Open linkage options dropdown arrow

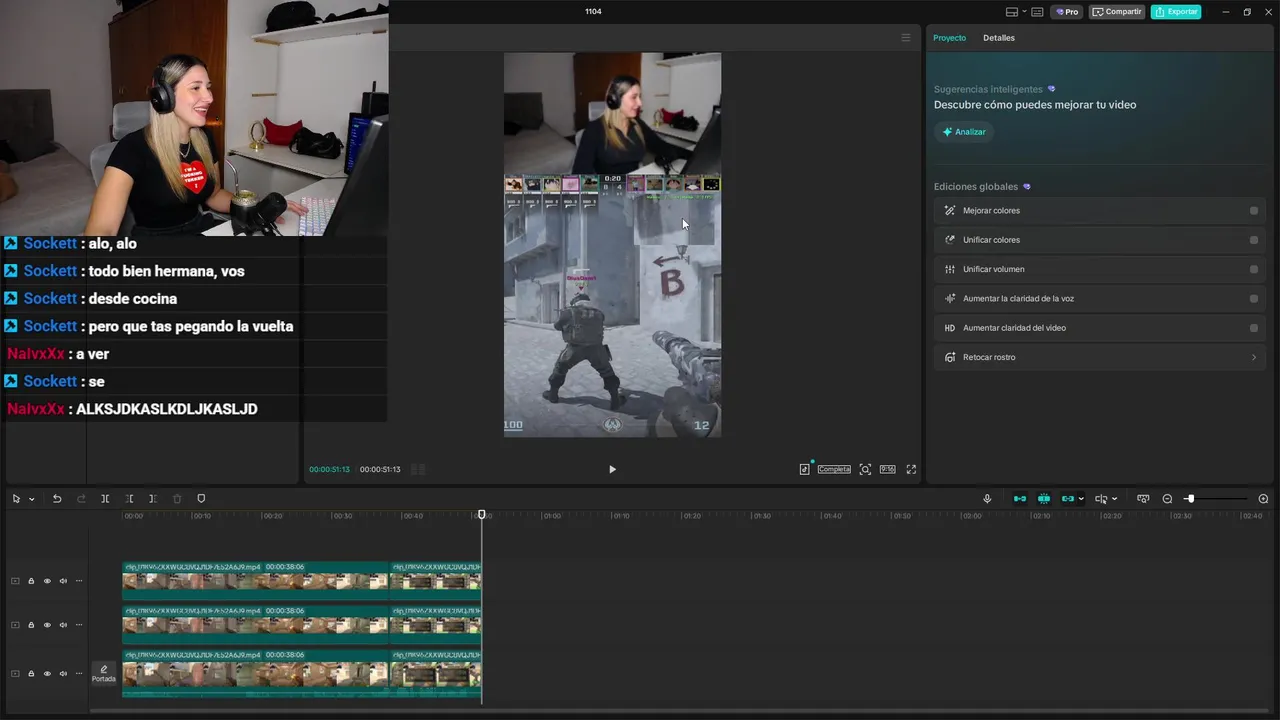pyautogui.click(x=1081, y=499)
